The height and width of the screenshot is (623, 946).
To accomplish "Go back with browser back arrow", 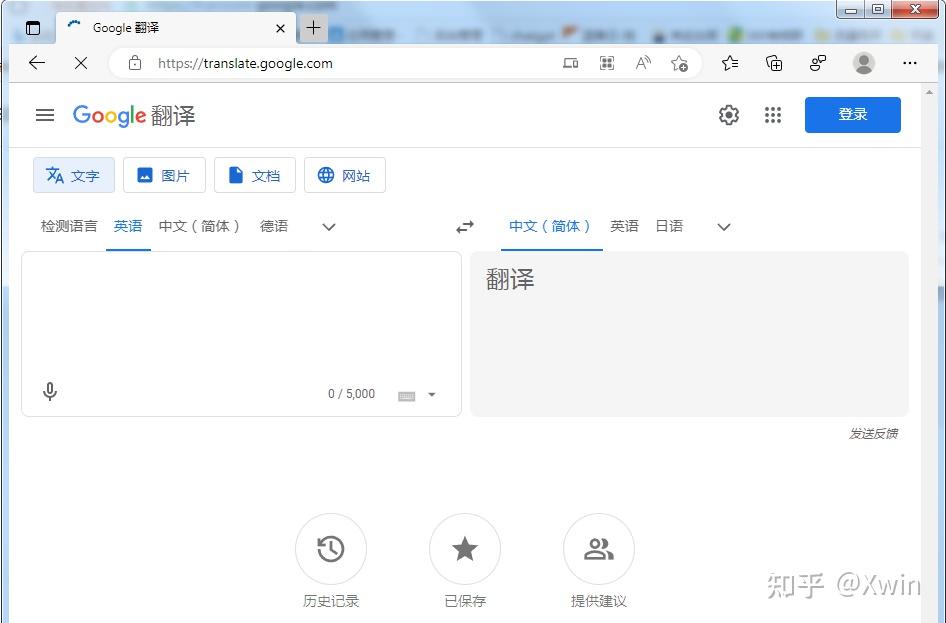I will point(37,63).
